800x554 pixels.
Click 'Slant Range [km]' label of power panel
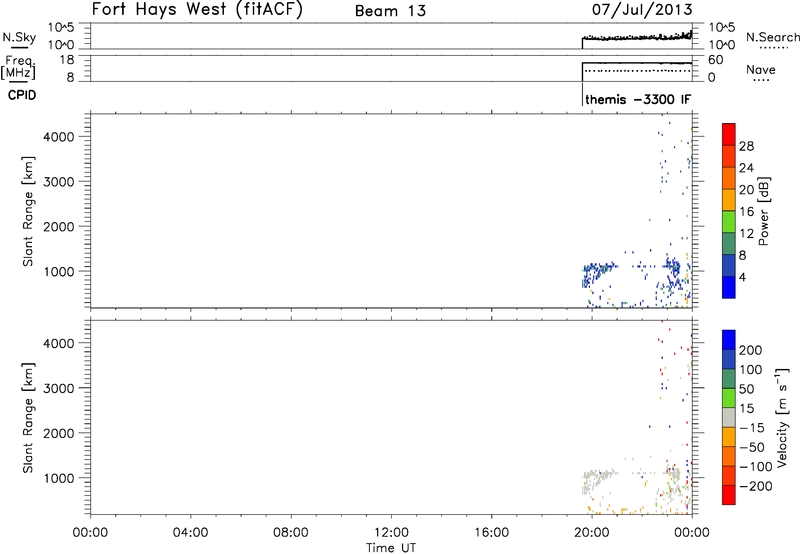tap(28, 211)
